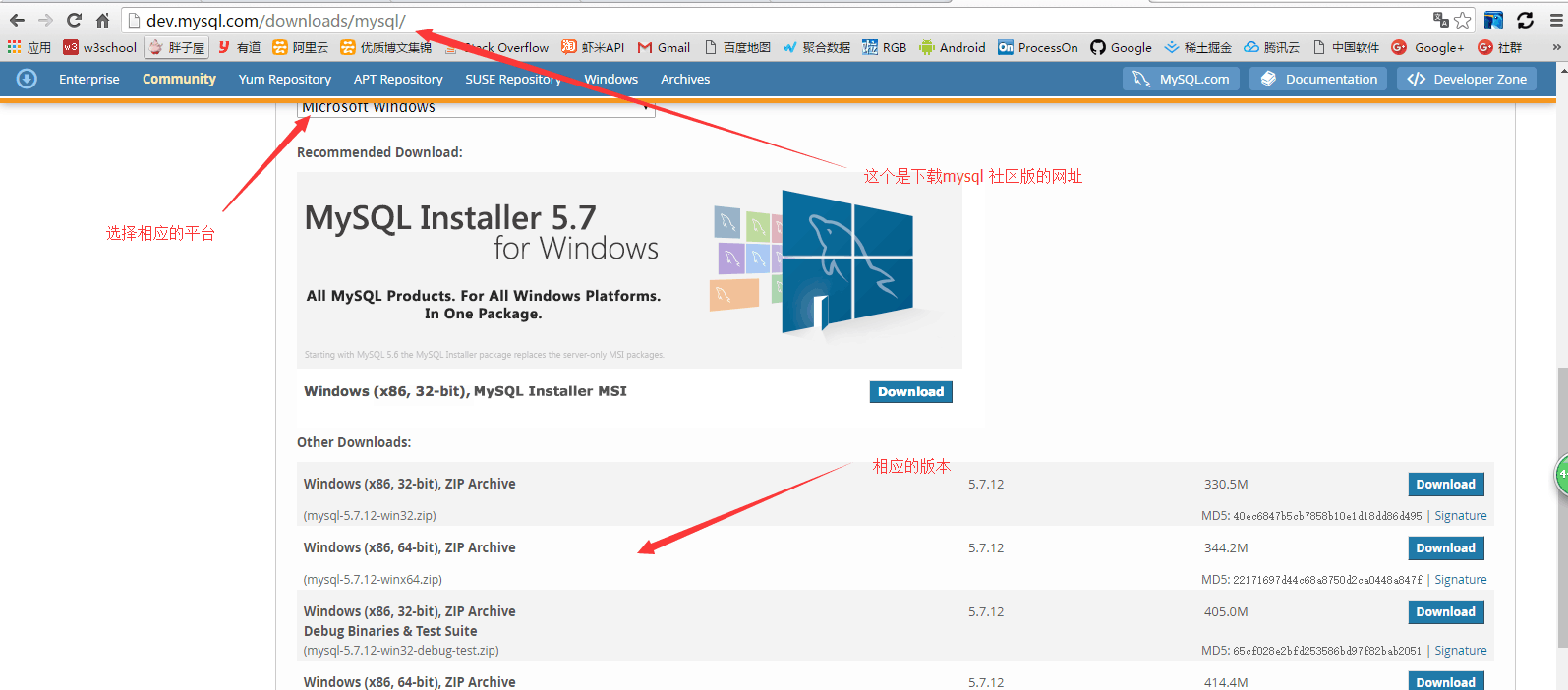Open the 腾讯云 bookmark
Image resolution: width=1568 pixels, height=690 pixels.
tap(1271, 47)
